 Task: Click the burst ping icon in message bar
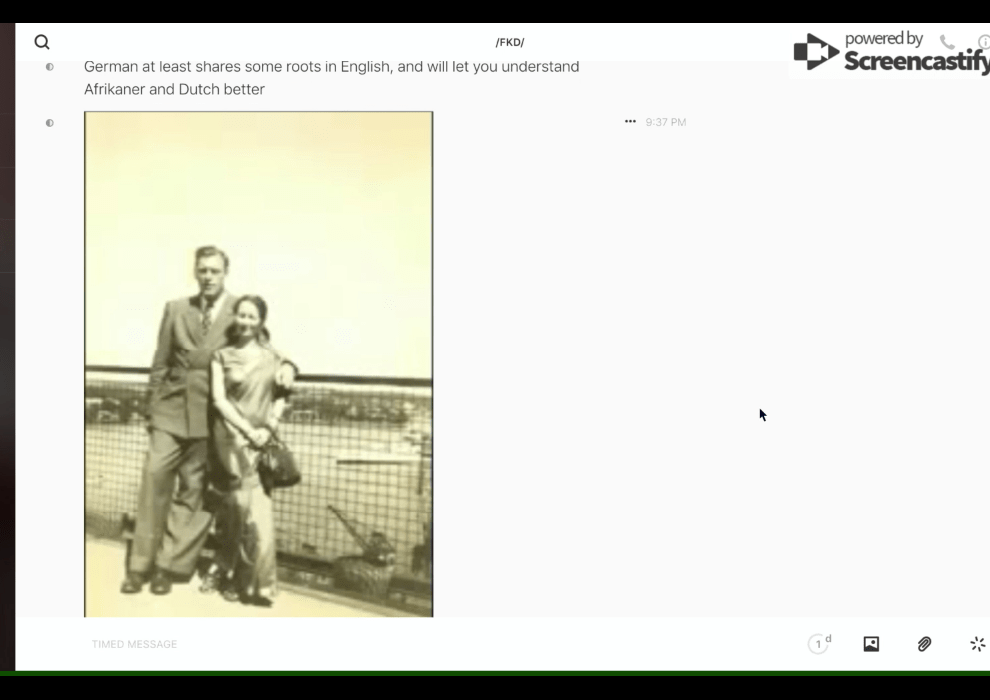tap(977, 644)
